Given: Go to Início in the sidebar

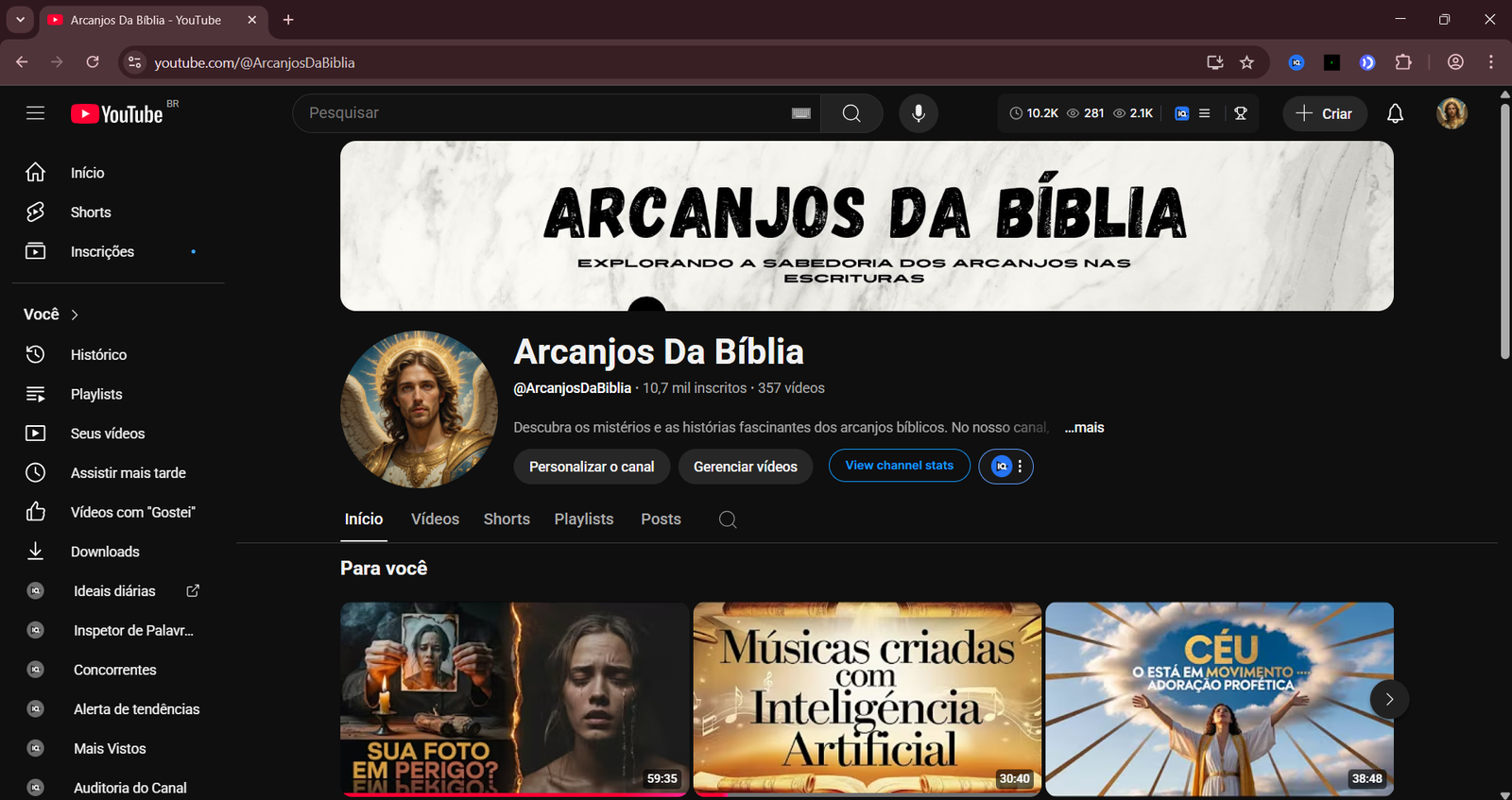Looking at the screenshot, I should click(118, 173).
